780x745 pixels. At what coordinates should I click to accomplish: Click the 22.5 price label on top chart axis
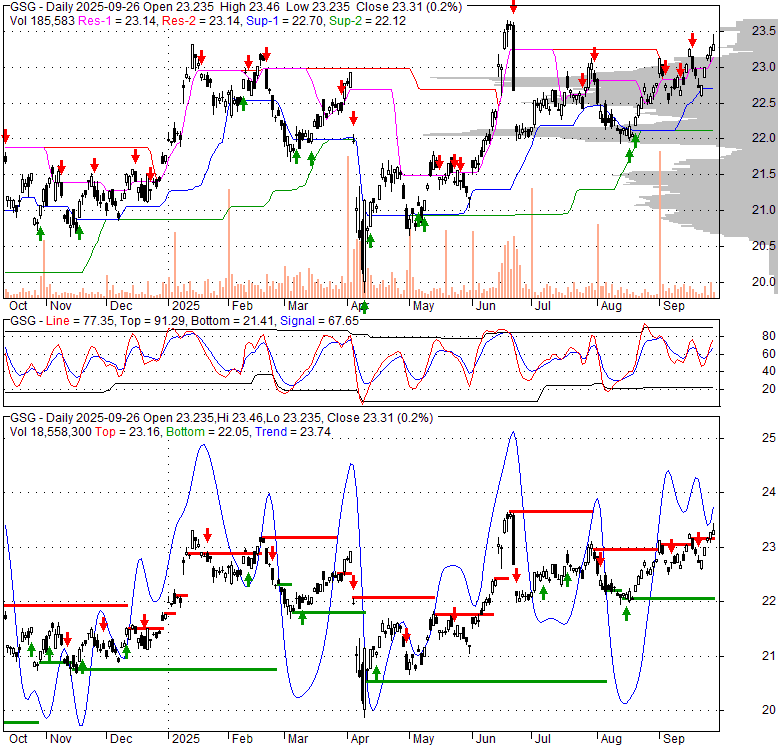pos(763,102)
